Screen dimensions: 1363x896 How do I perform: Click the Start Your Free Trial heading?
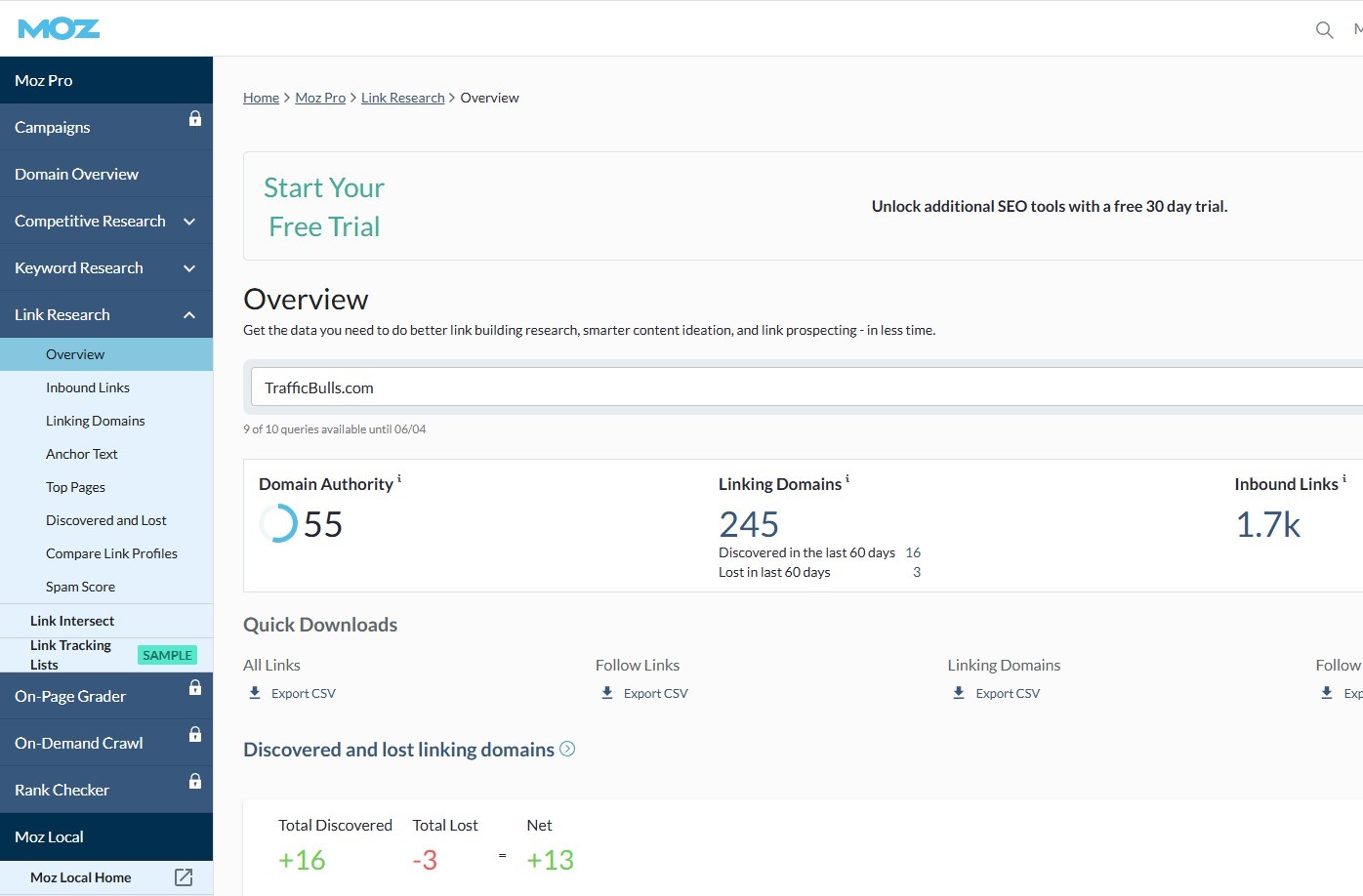pyautogui.click(x=324, y=207)
